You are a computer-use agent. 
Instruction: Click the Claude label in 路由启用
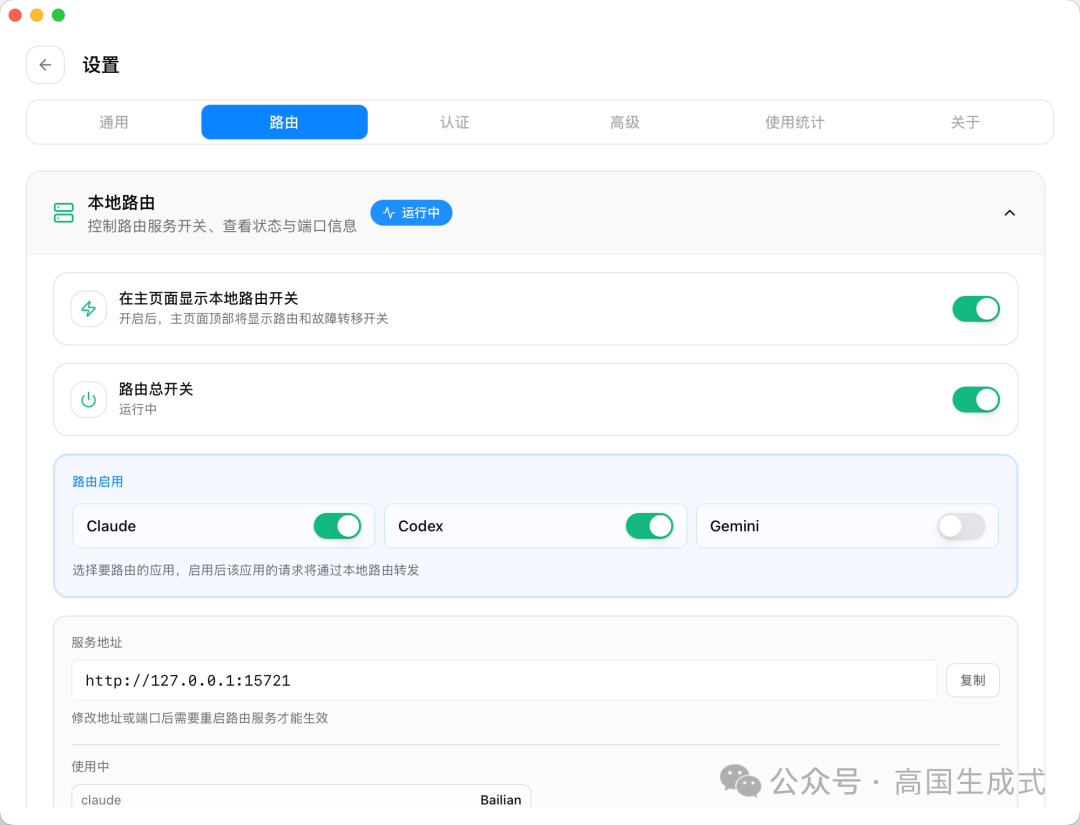click(x=111, y=526)
